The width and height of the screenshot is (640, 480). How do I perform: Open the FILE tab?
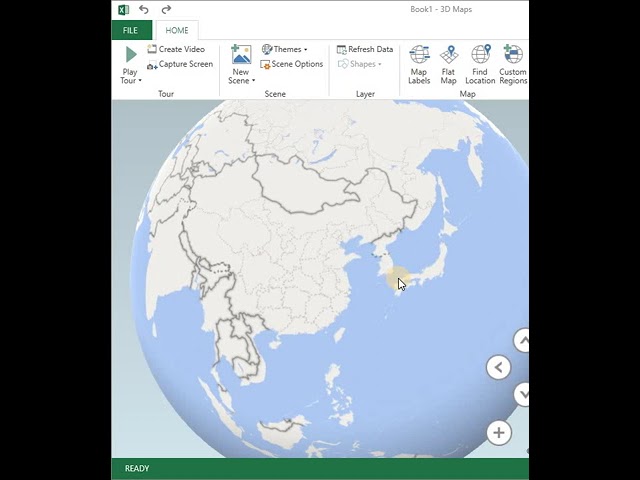(x=131, y=30)
